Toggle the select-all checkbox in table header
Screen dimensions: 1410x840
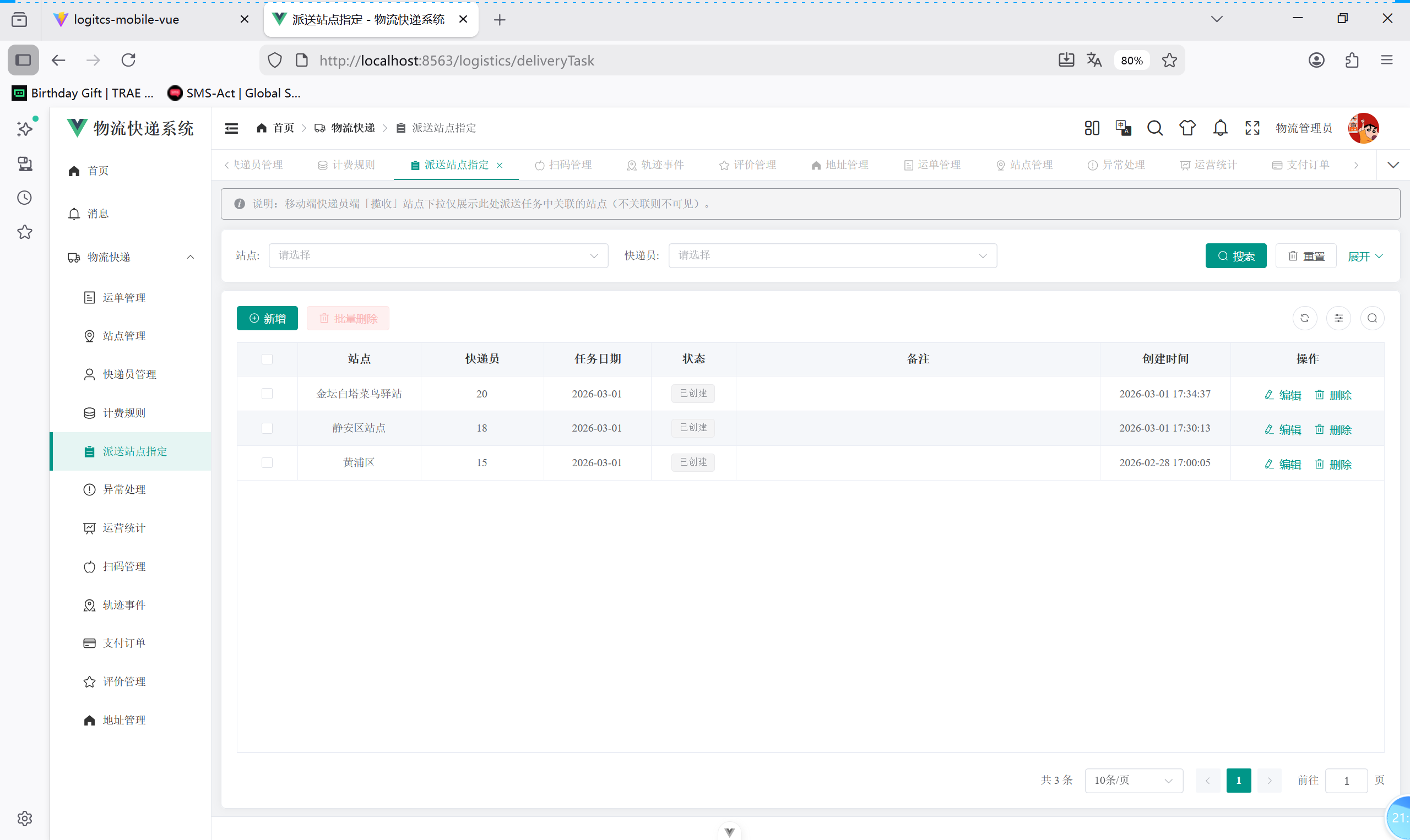[x=267, y=359]
